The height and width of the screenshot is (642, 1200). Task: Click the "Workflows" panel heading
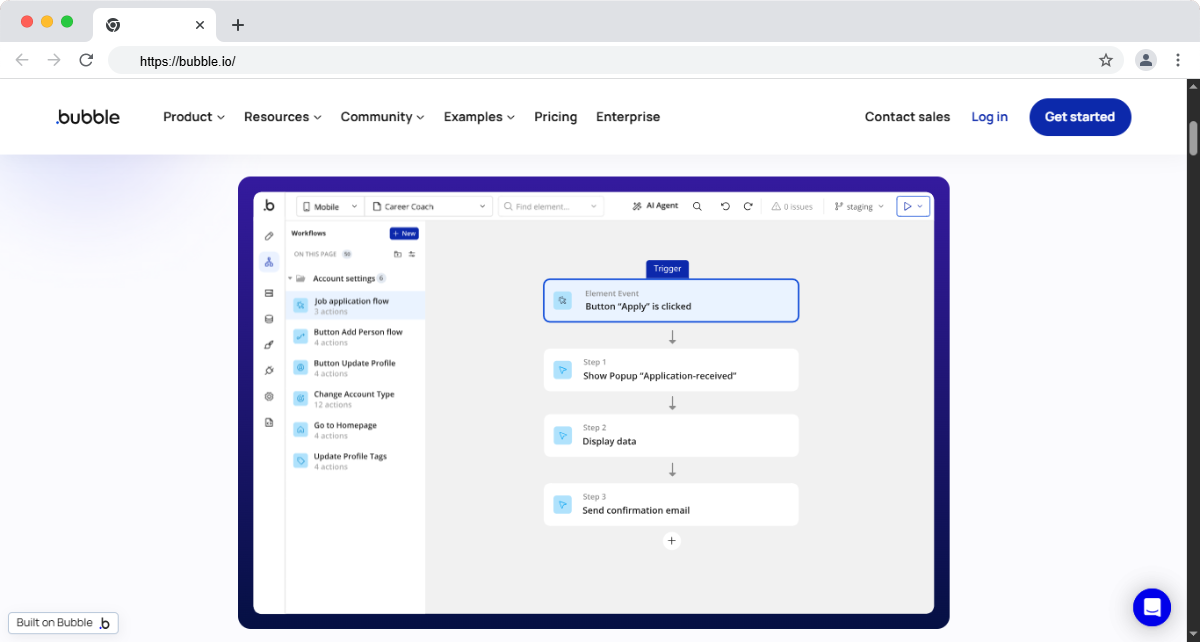[x=308, y=233]
